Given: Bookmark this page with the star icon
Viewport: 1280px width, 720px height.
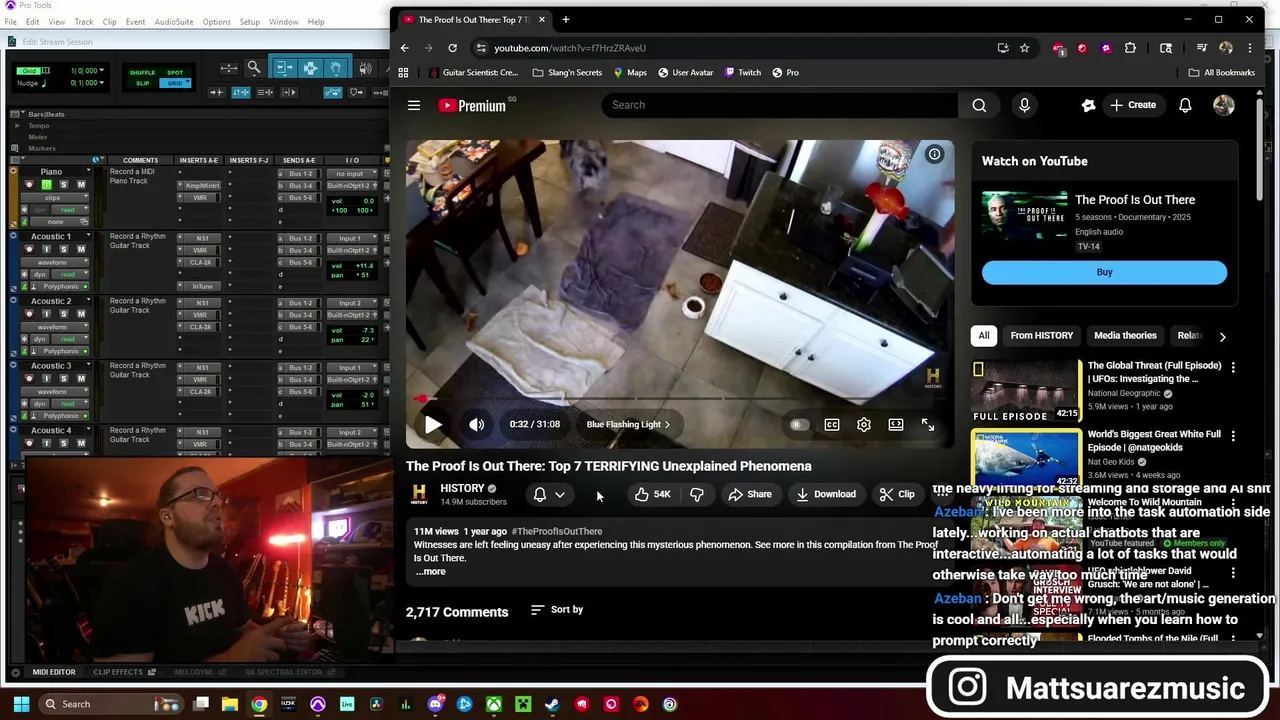Looking at the screenshot, I should pyautogui.click(x=1024, y=48).
